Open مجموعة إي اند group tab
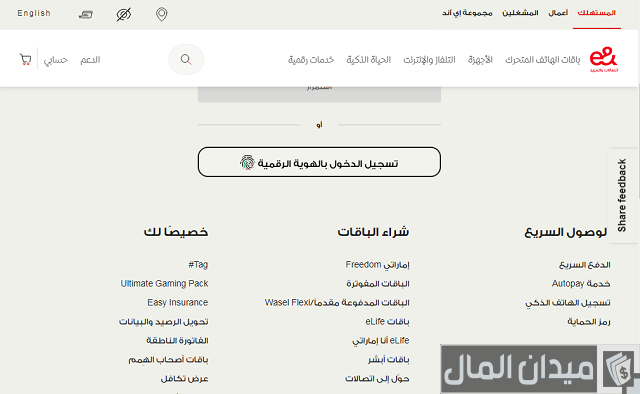 [467, 13]
